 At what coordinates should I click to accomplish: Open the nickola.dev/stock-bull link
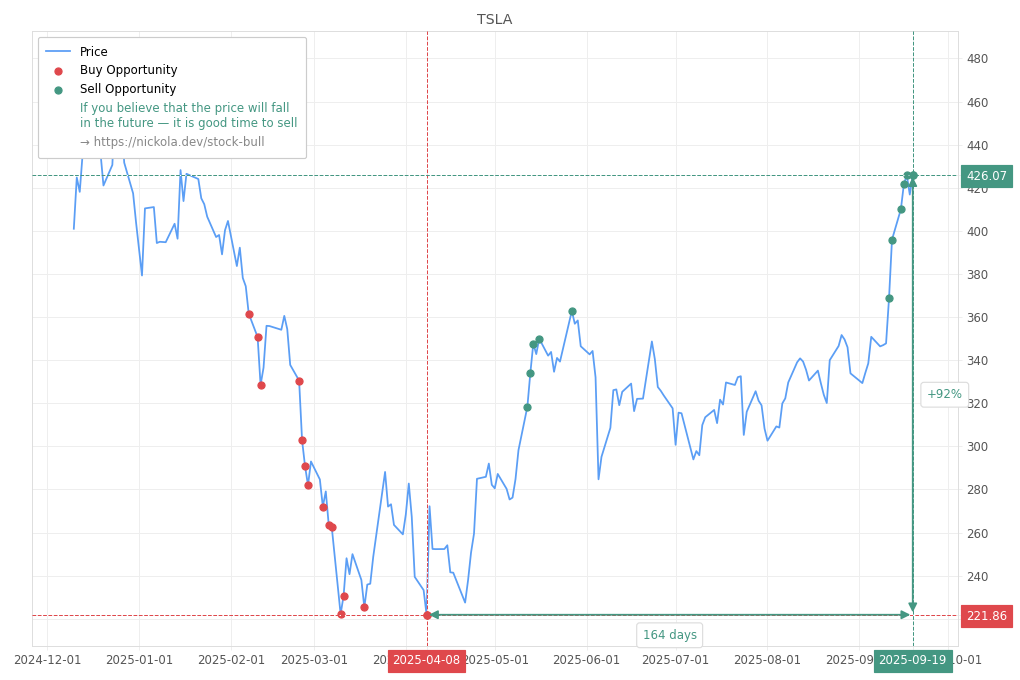tap(172, 142)
